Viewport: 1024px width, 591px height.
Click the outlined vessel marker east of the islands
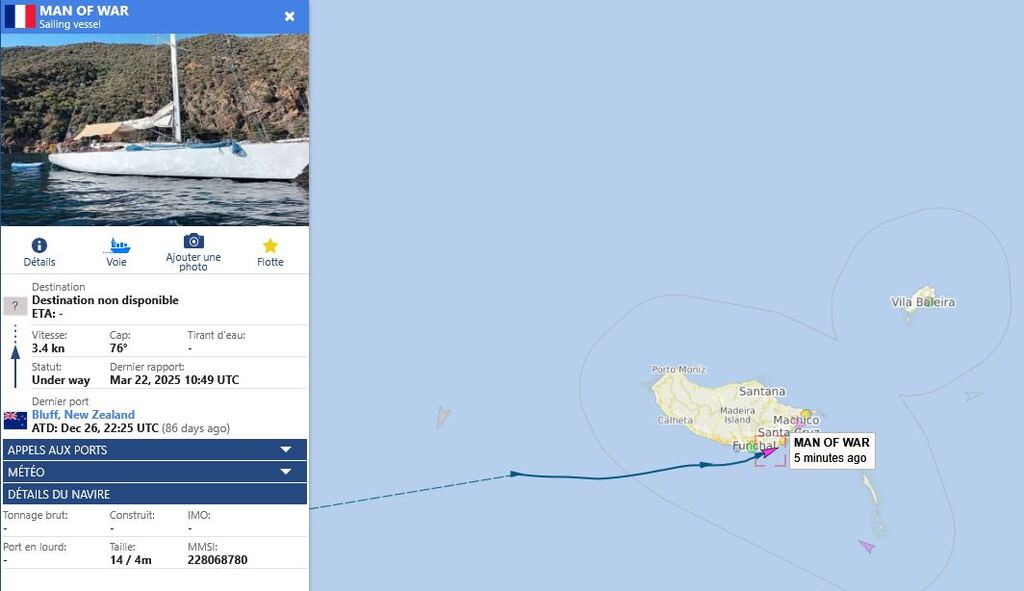974,396
